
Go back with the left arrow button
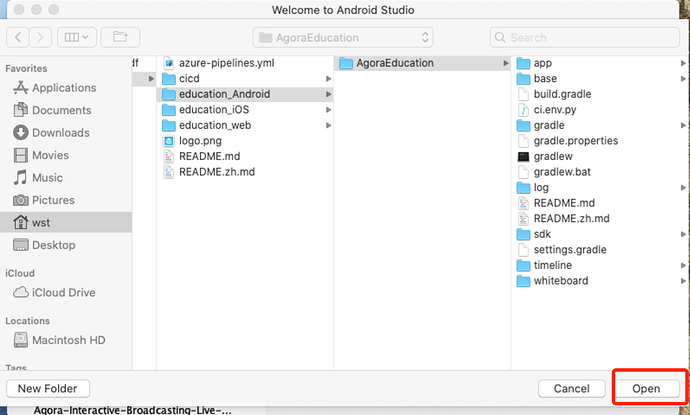(18, 37)
